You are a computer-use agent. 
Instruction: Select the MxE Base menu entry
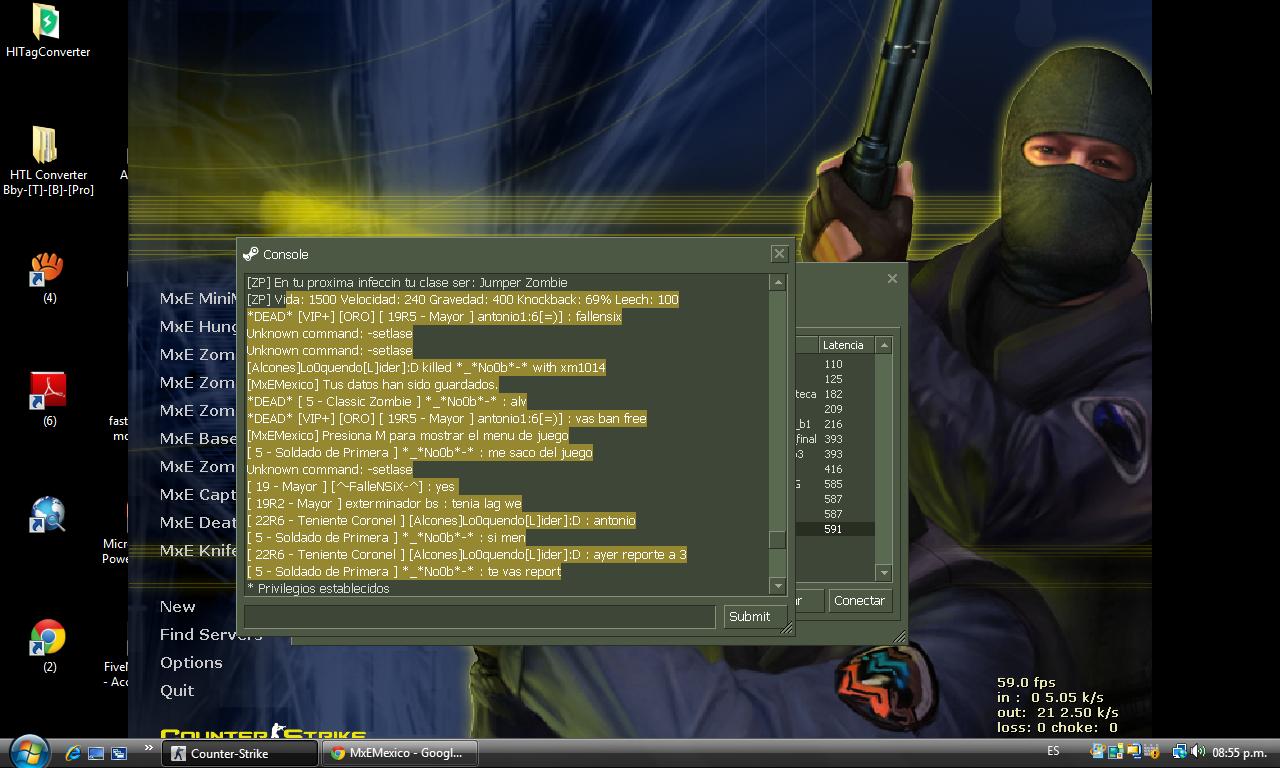tap(198, 438)
